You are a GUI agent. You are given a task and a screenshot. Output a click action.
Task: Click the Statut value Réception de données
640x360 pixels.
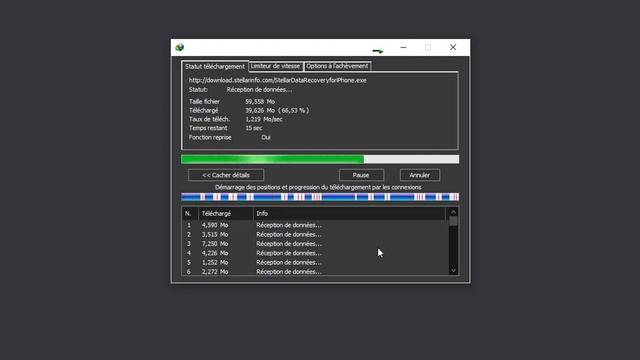(x=259, y=90)
